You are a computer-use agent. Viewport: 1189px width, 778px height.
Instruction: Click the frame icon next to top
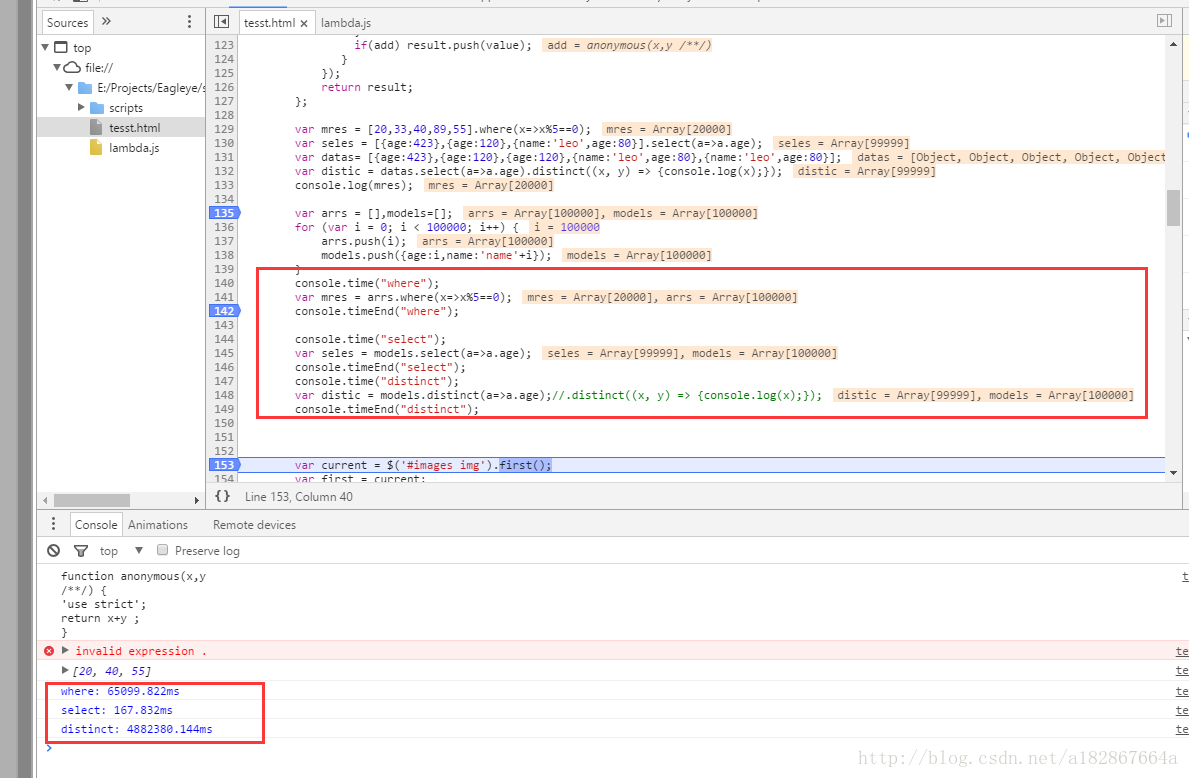(x=61, y=47)
